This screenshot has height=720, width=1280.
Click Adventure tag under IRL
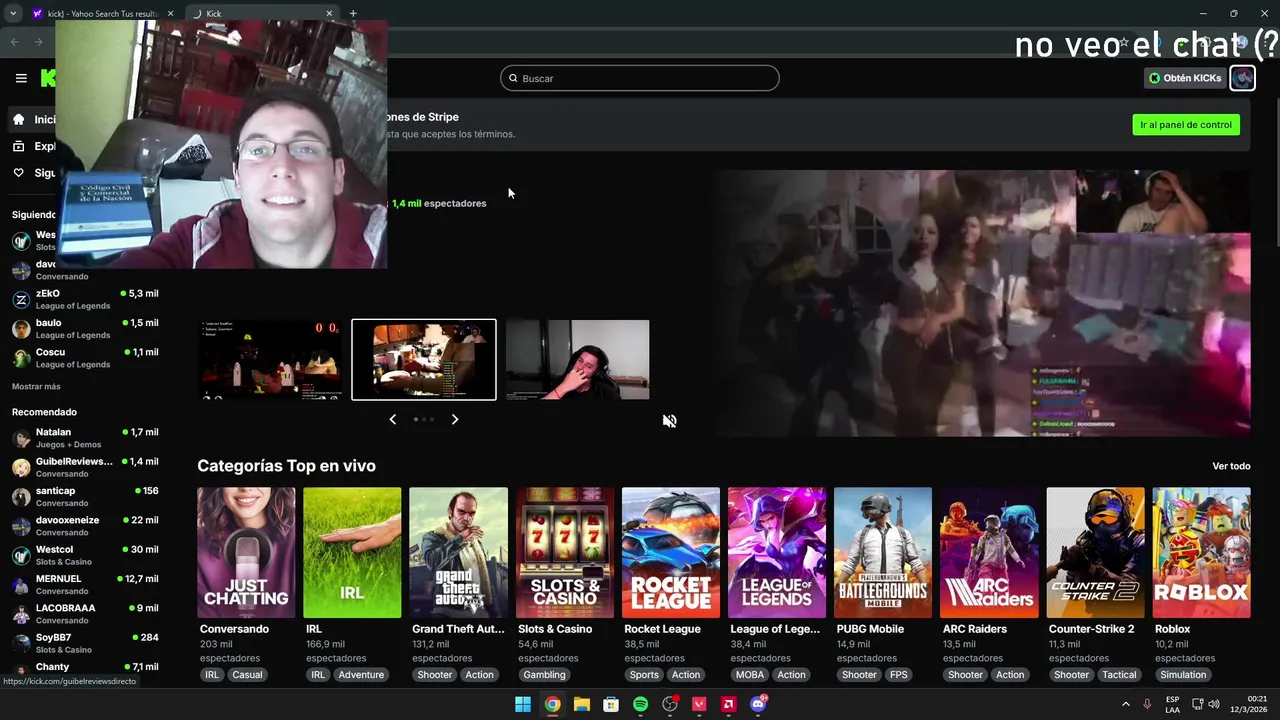[x=361, y=675]
